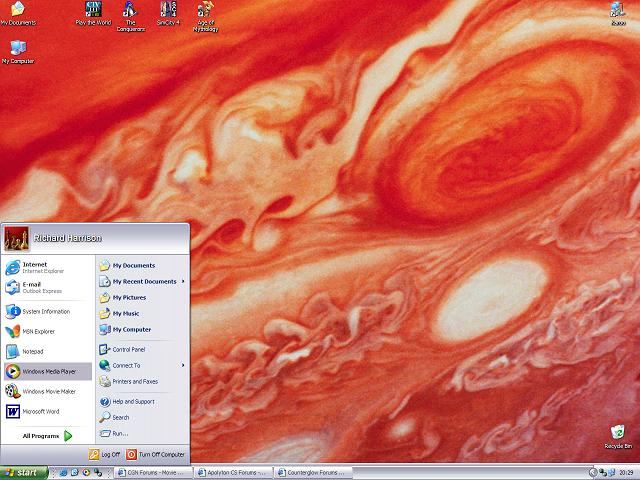Select Printers and Faxes menu entry
The width and height of the screenshot is (640, 480).
tap(134, 381)
